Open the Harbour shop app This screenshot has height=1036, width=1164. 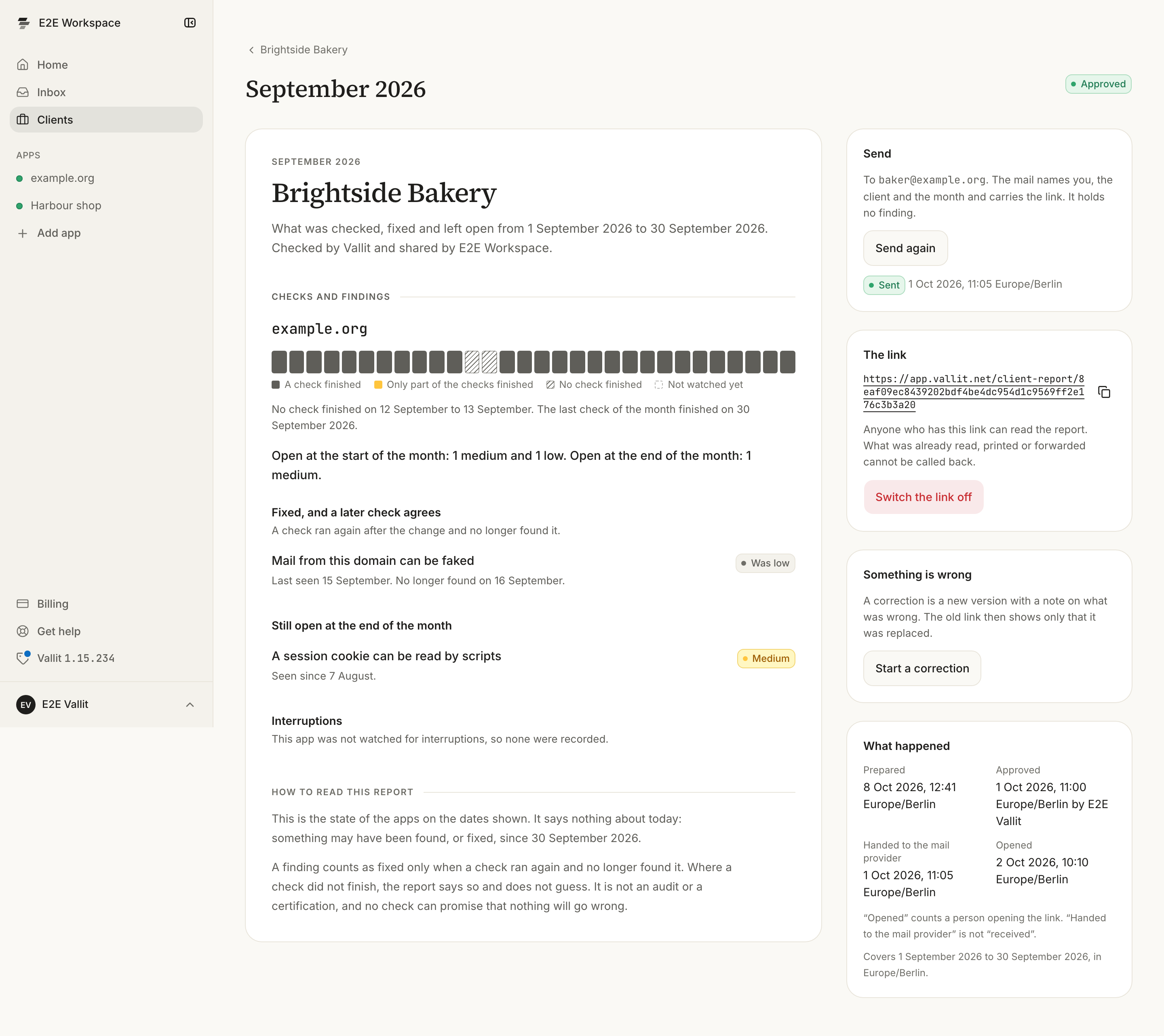point(106,206)
